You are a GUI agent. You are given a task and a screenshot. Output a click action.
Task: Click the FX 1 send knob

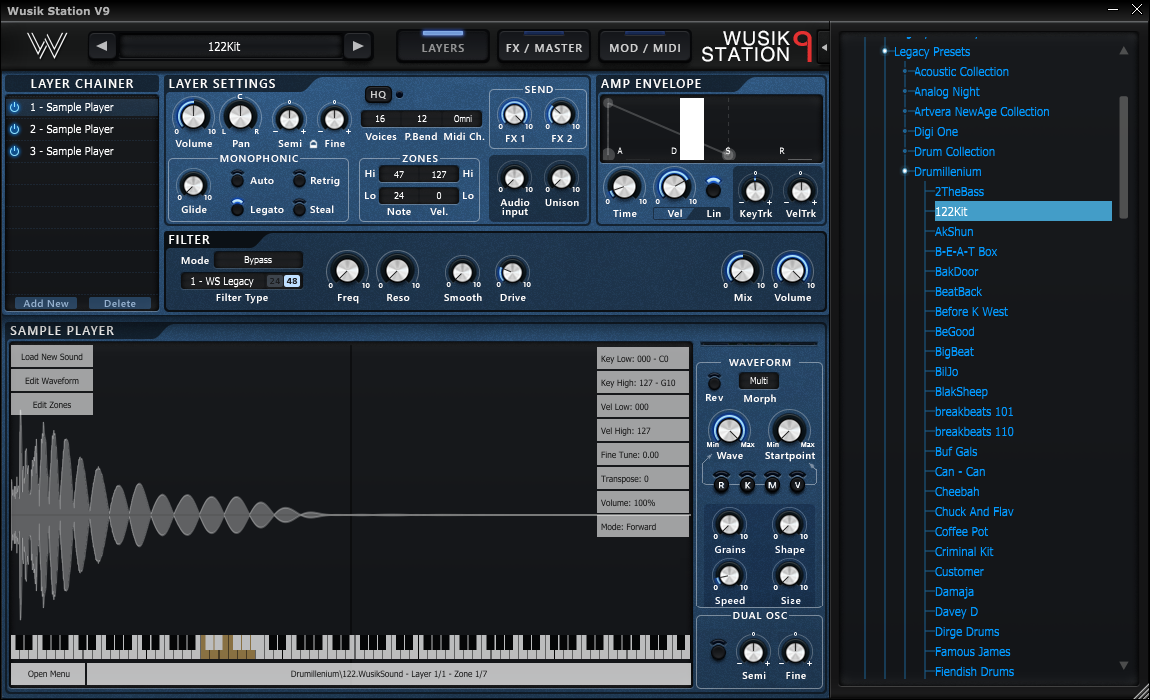point(514,114)
